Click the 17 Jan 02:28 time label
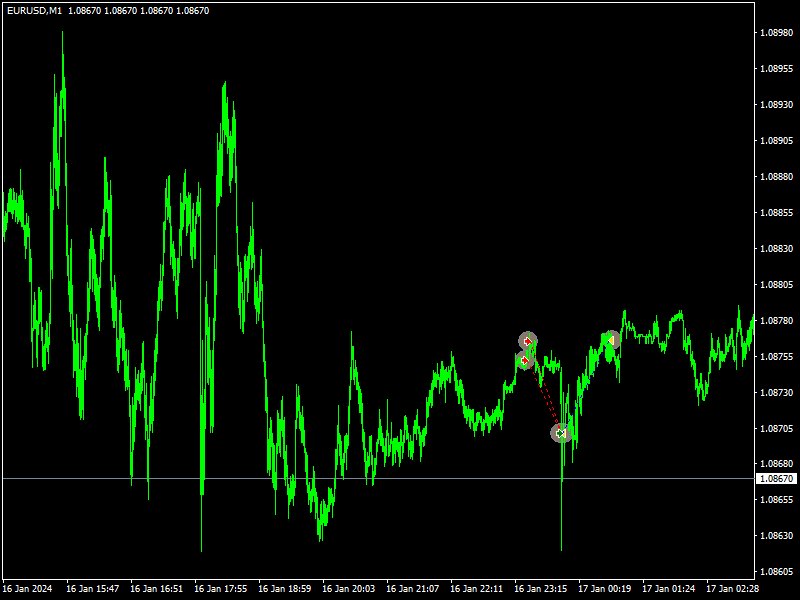Viewport: 800px width, 600px height. pos(732,589)
